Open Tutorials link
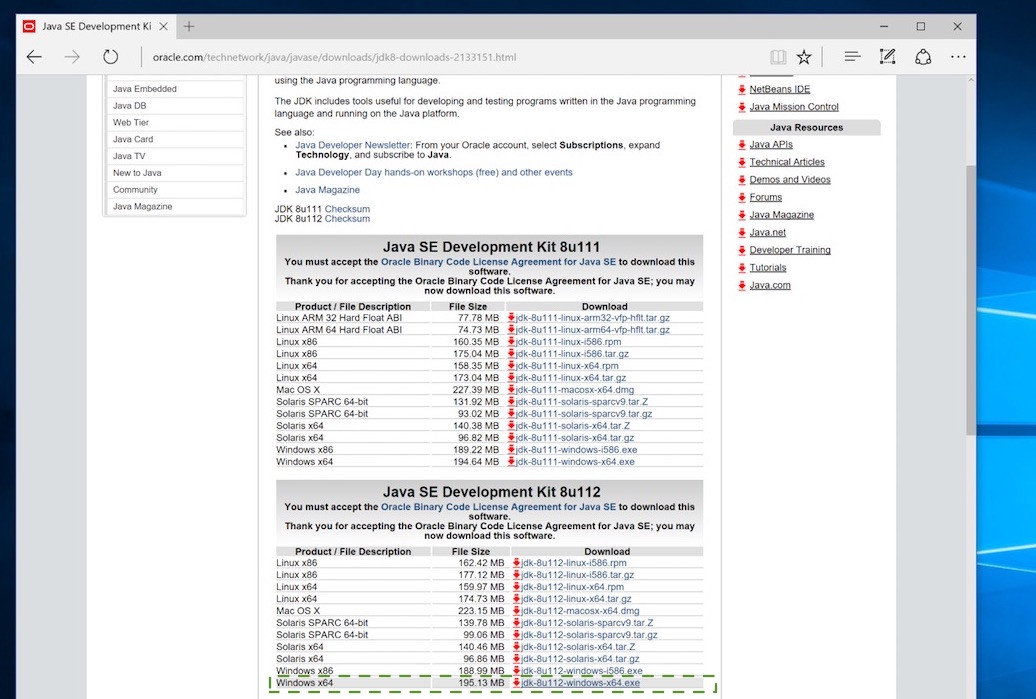Screen dimensions: 1036x699 coord(768,268)
